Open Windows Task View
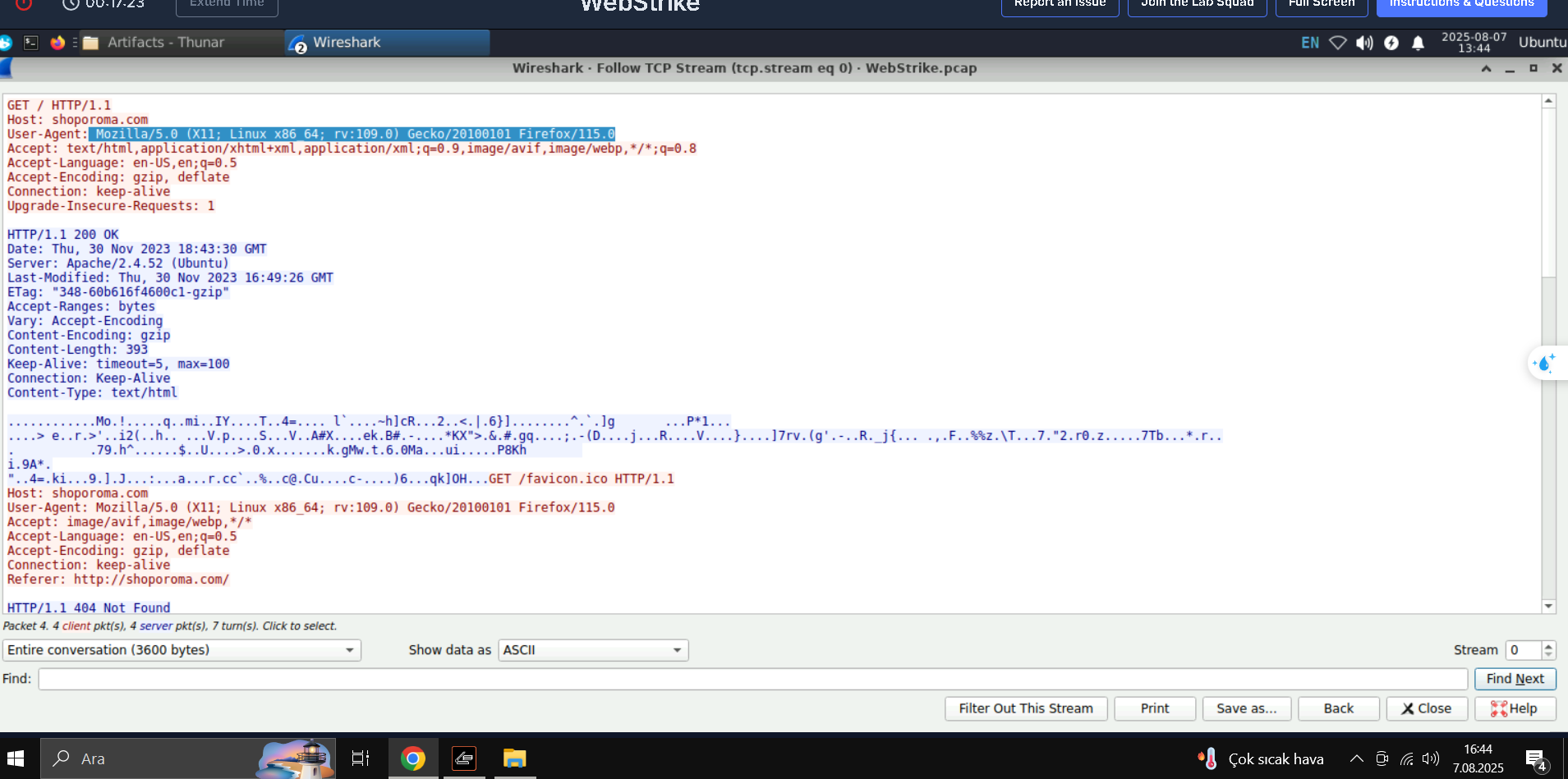The height and width of the screenshot is (779, 1568). click(360, 758)
